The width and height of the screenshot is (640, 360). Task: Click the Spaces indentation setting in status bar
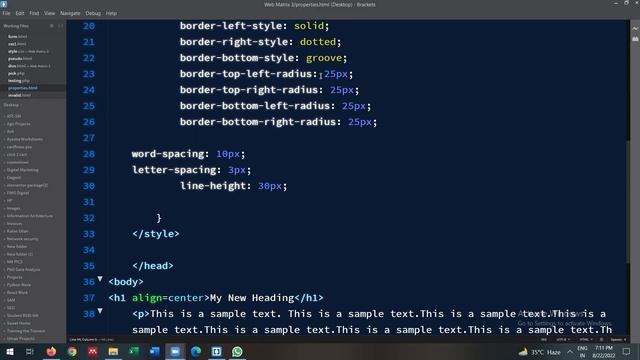618,340
